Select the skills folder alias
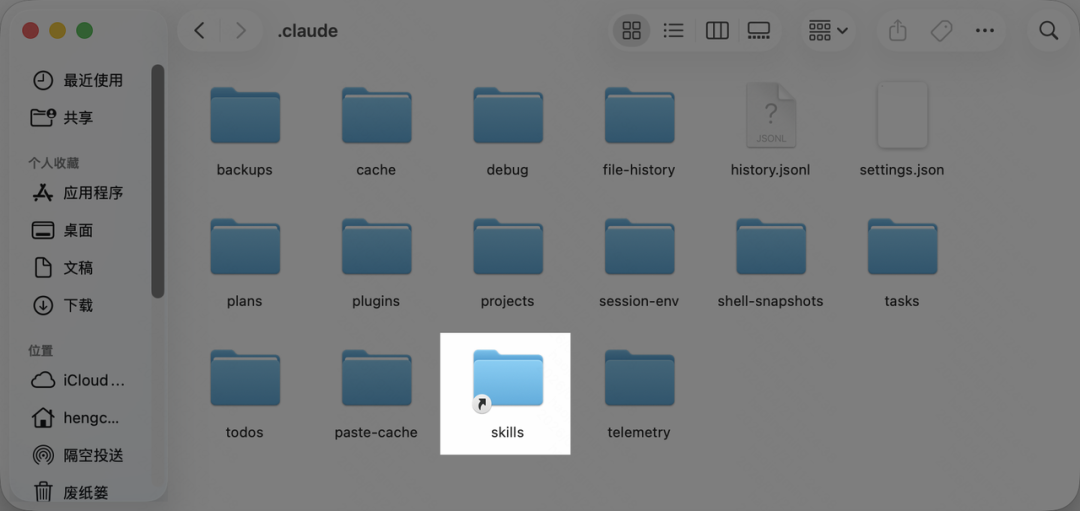The width and height of the screenshot is (1080, 511). pyautogui.click(x=508, y=394)
